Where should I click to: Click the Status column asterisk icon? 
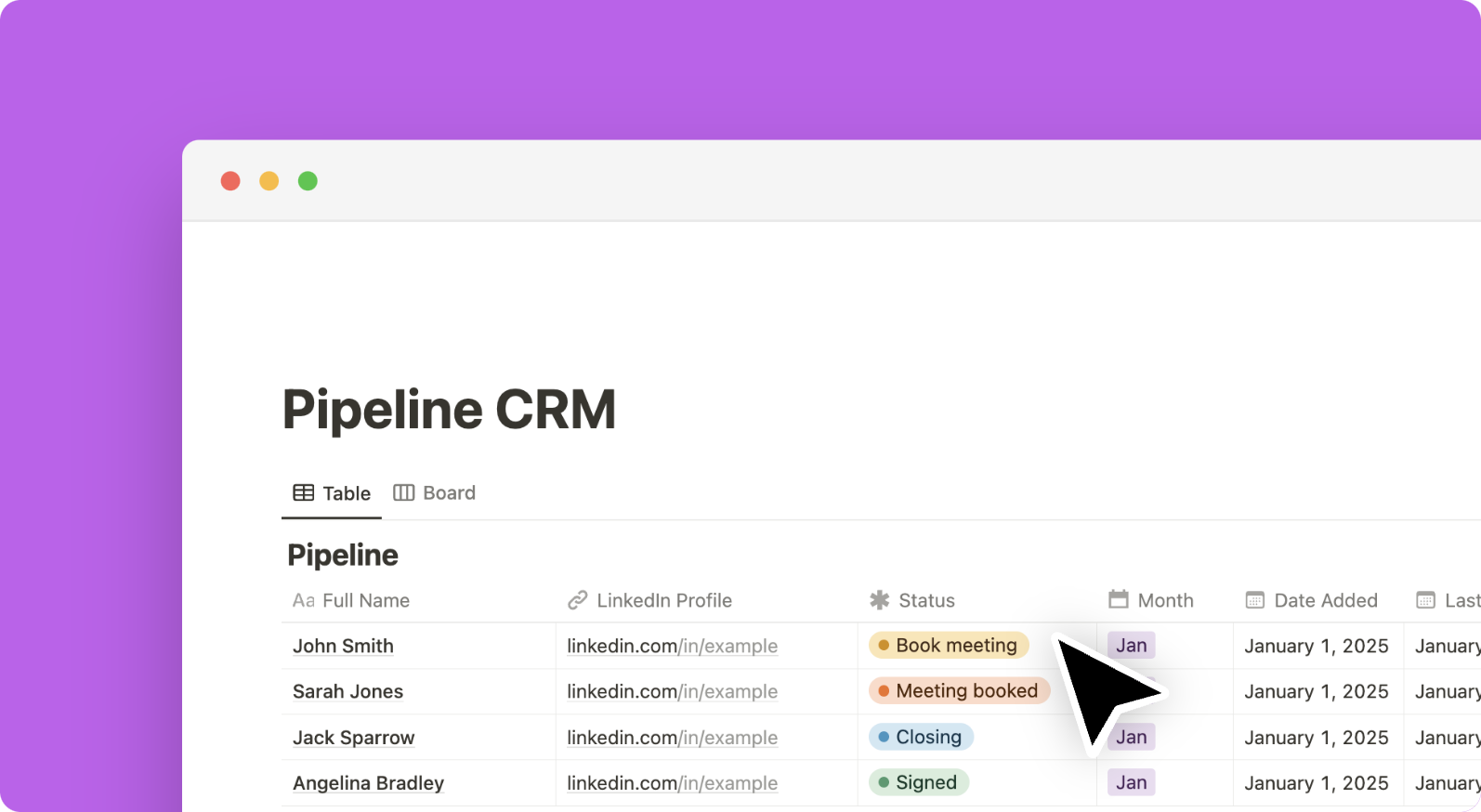879,600
